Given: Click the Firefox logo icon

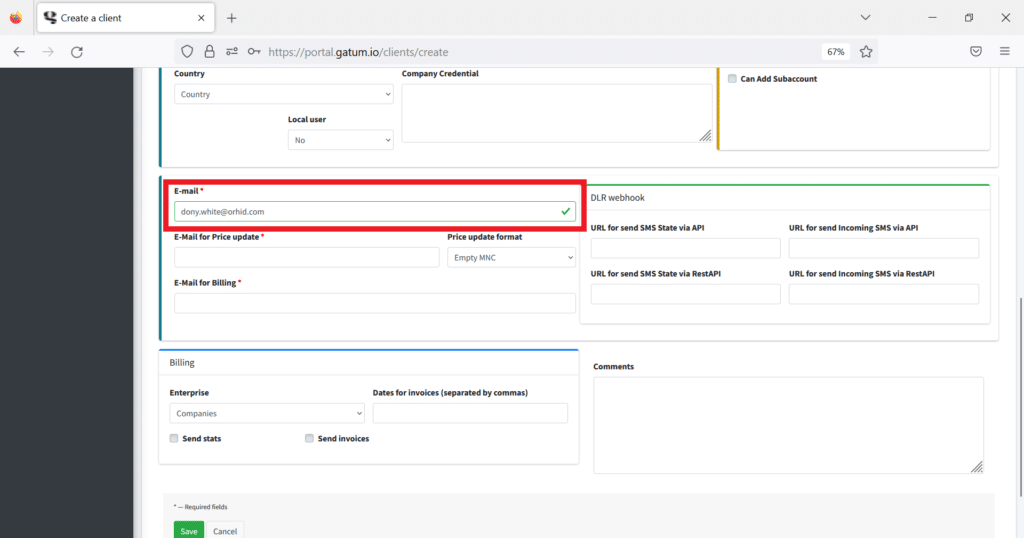Looking at the screenshot, I should [x=16, y=18].
